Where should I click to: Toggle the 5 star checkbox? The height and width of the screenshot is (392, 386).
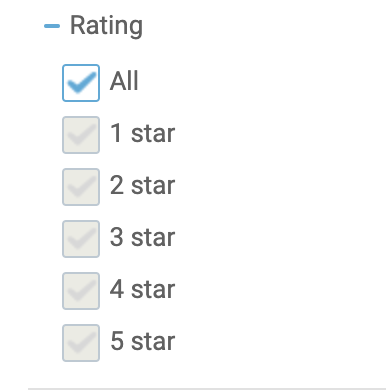[81, 343]
